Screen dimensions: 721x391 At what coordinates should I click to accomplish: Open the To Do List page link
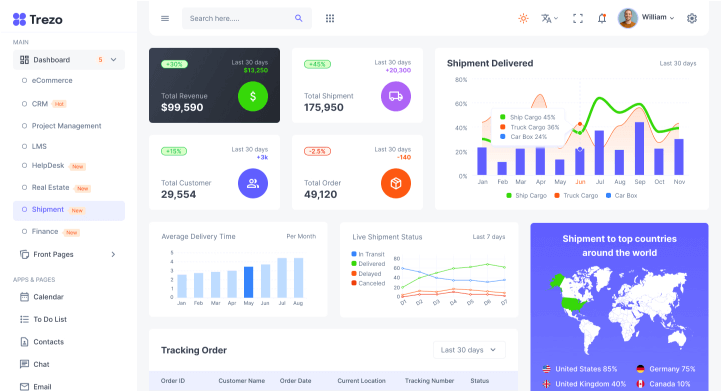pyautogui.click(x=50, y=319)
